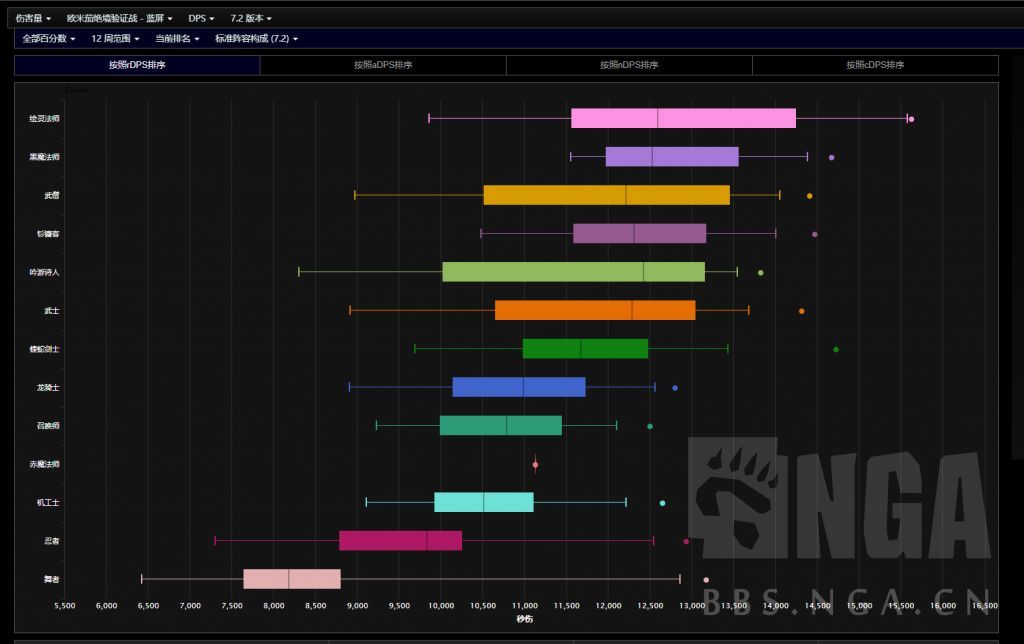This screenshot has width=1024, height=644.
Task: Click the light green 吟游诗人 box bar
Action: click(x=573, y=272)
